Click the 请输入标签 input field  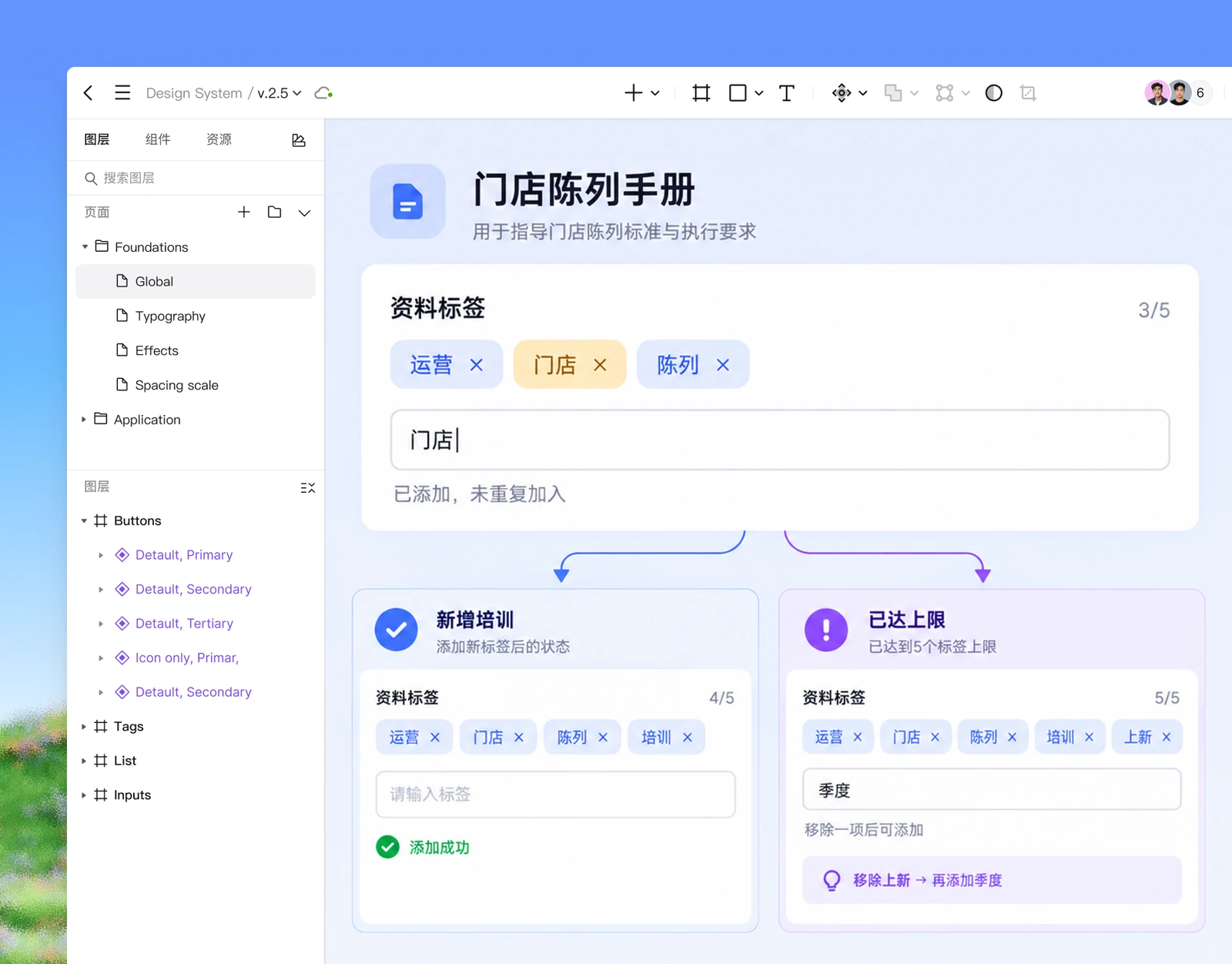556,794
